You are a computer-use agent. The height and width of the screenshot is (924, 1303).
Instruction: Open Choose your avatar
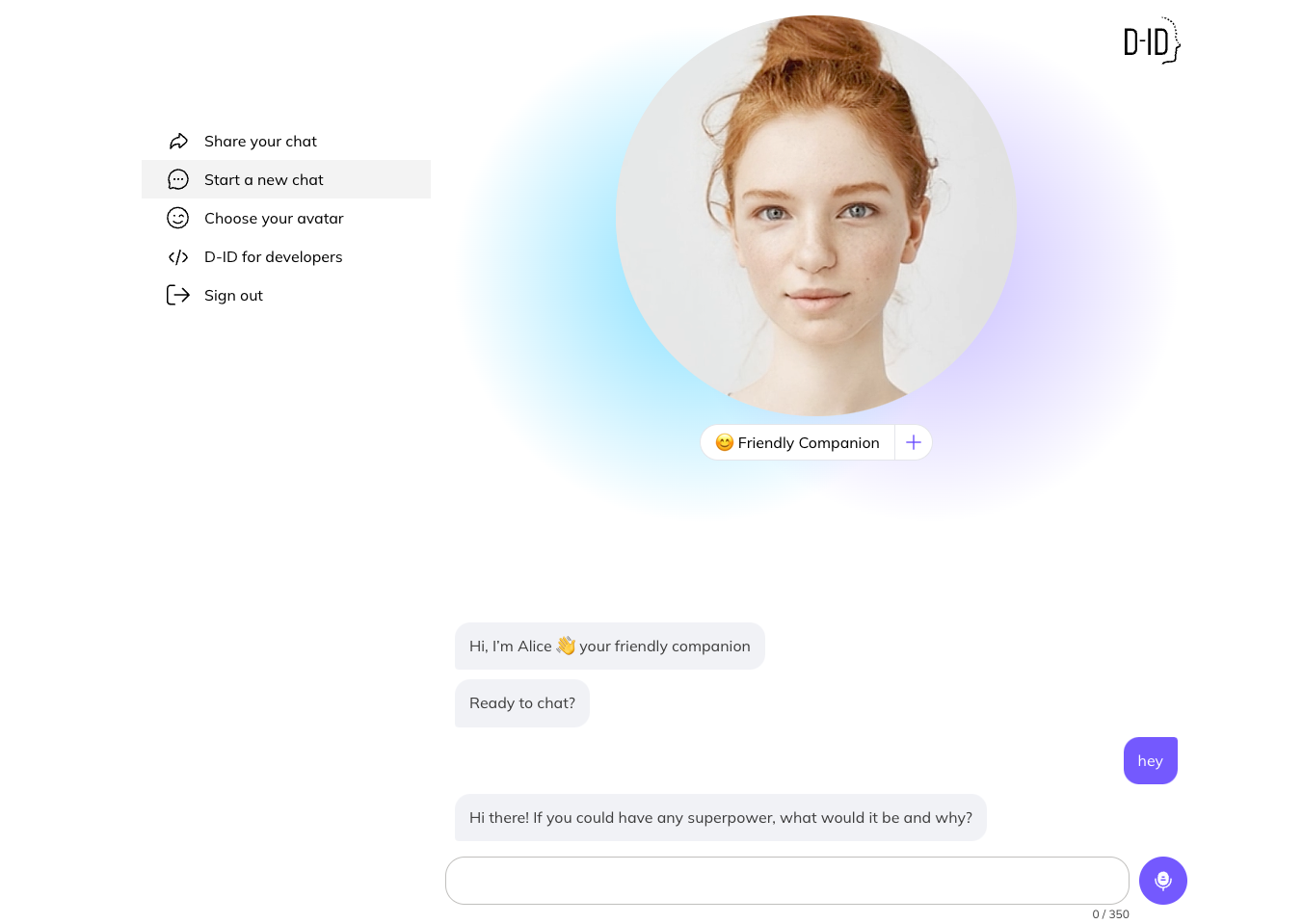(x=286, y=219)
